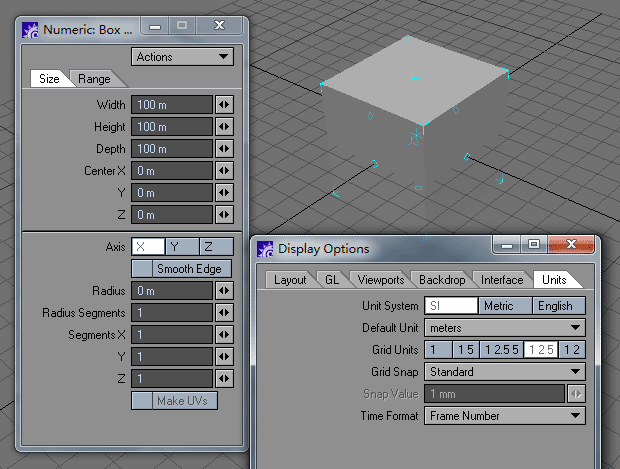Set Grid Units to 1 2.5 5
620x469 pixels.
502,350
